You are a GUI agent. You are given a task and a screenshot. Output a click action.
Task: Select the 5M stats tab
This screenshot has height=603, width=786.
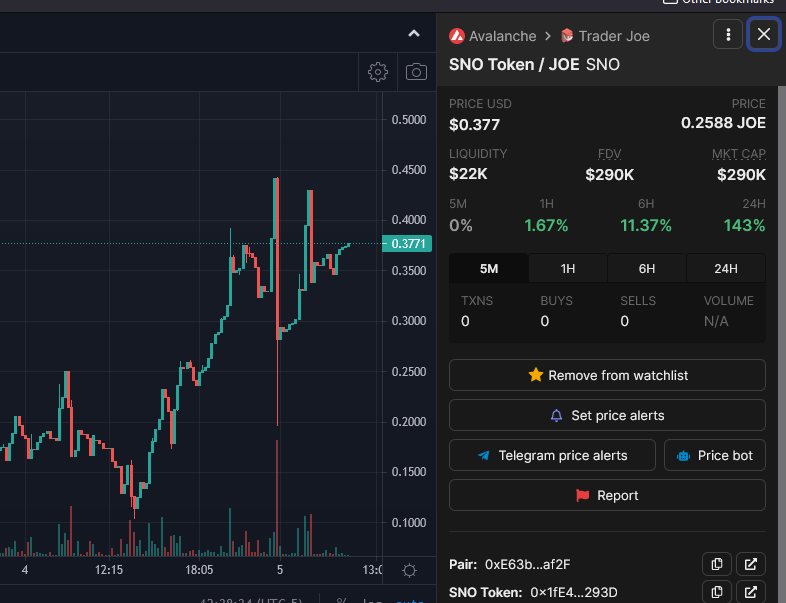[x=489, y=269]
